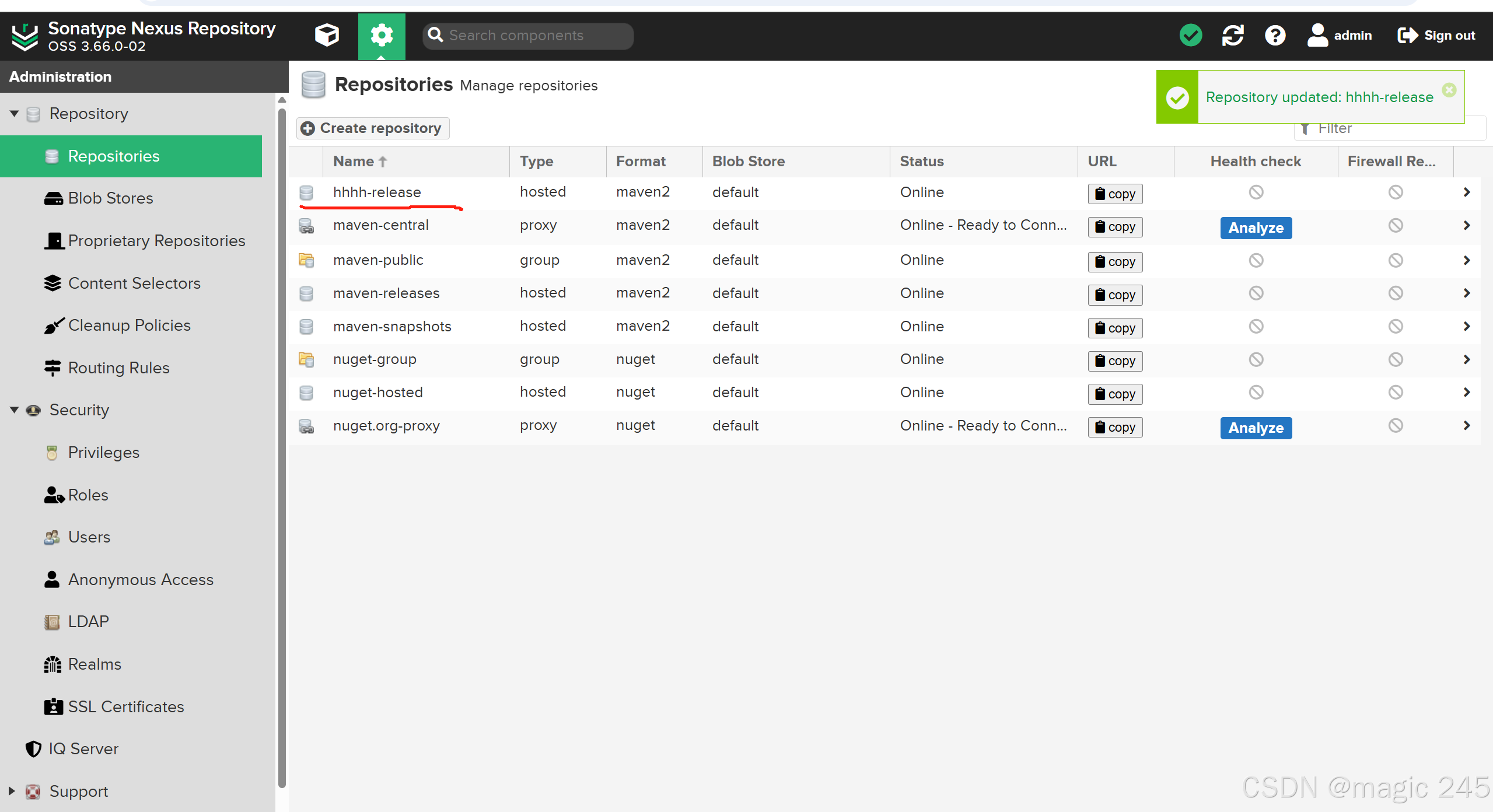Click Create repository button

(x=373, y=128)
